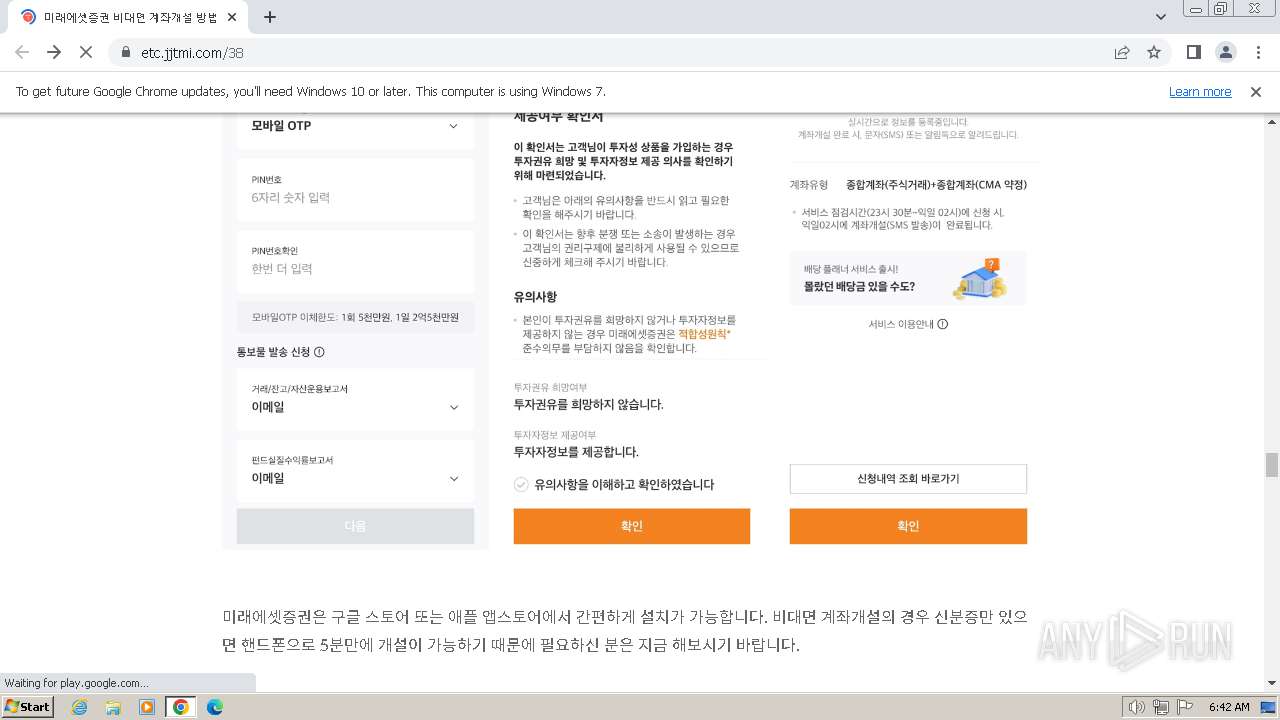The height and width of the screenshot is (720, 1280).
Task: Click the PIN번호확인 한번 더 입력 field
Action: [x=355, y=260]
